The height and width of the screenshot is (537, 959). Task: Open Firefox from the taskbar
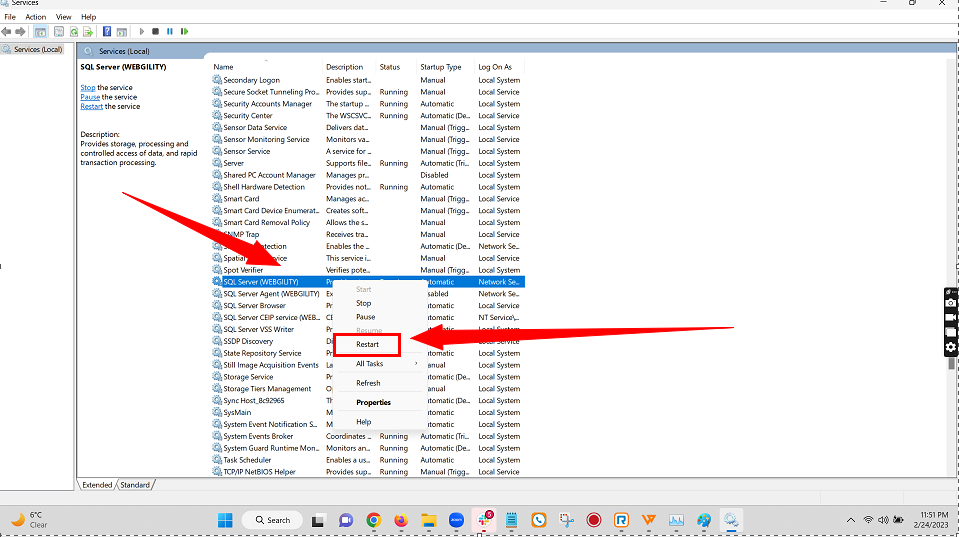pyautogui.click(x=401, y=520)
